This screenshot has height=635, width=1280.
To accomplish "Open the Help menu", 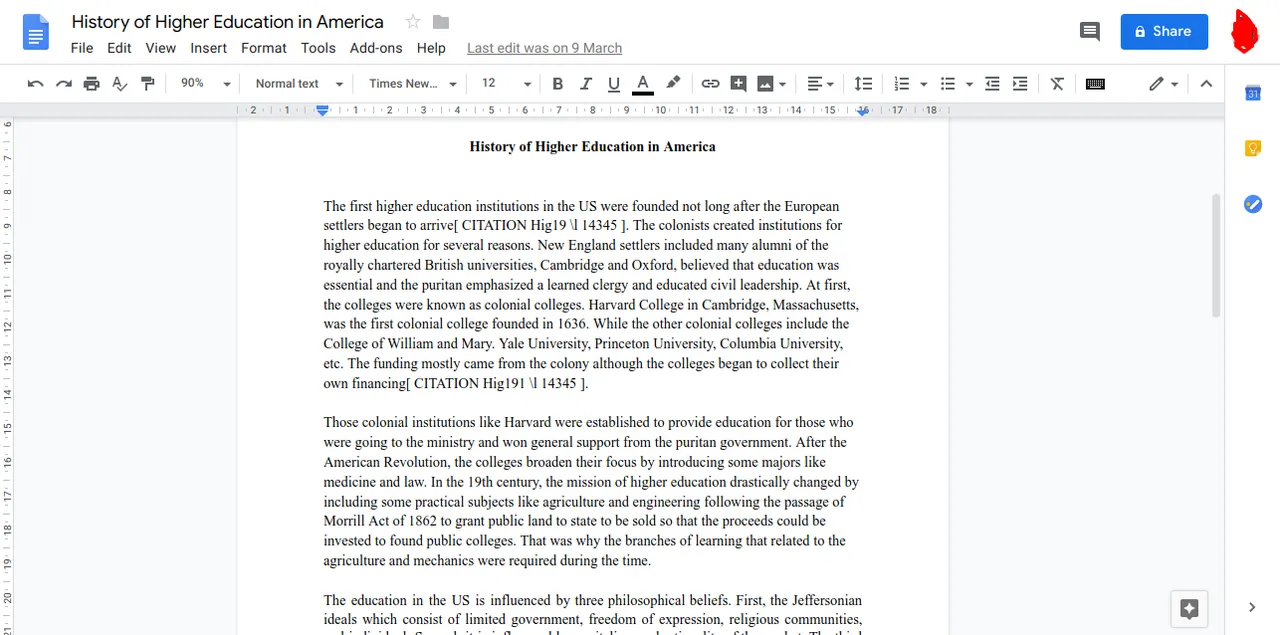I will pos(431,48).
